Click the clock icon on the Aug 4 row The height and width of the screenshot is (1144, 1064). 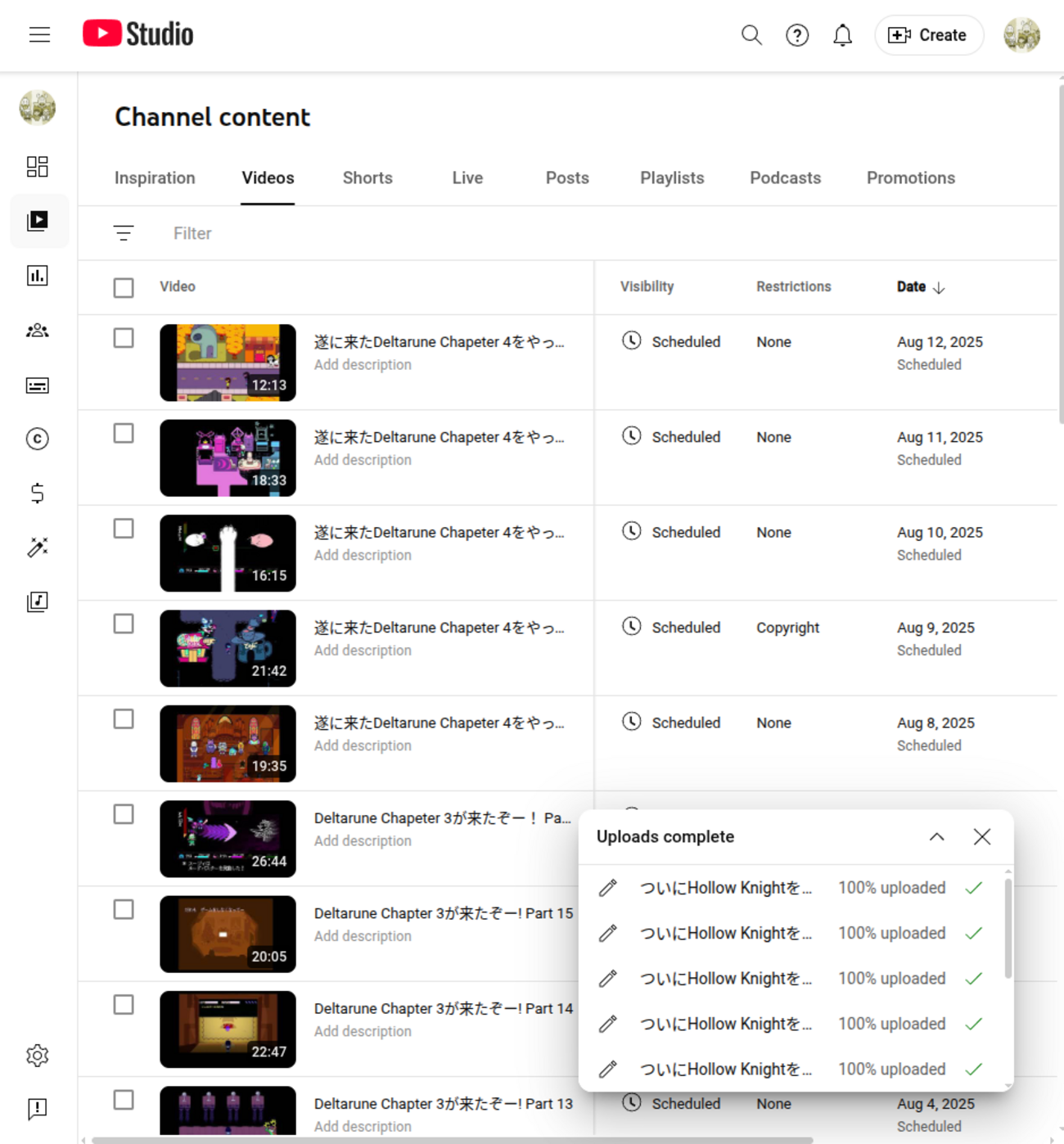[632, 1102]
